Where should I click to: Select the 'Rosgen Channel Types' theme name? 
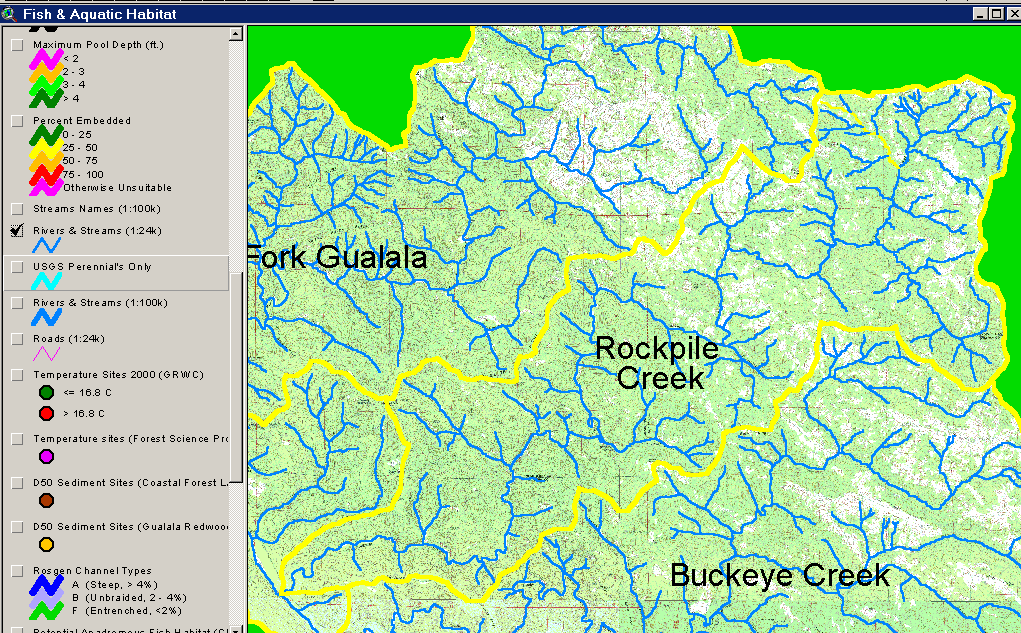(x=92, y=571)
